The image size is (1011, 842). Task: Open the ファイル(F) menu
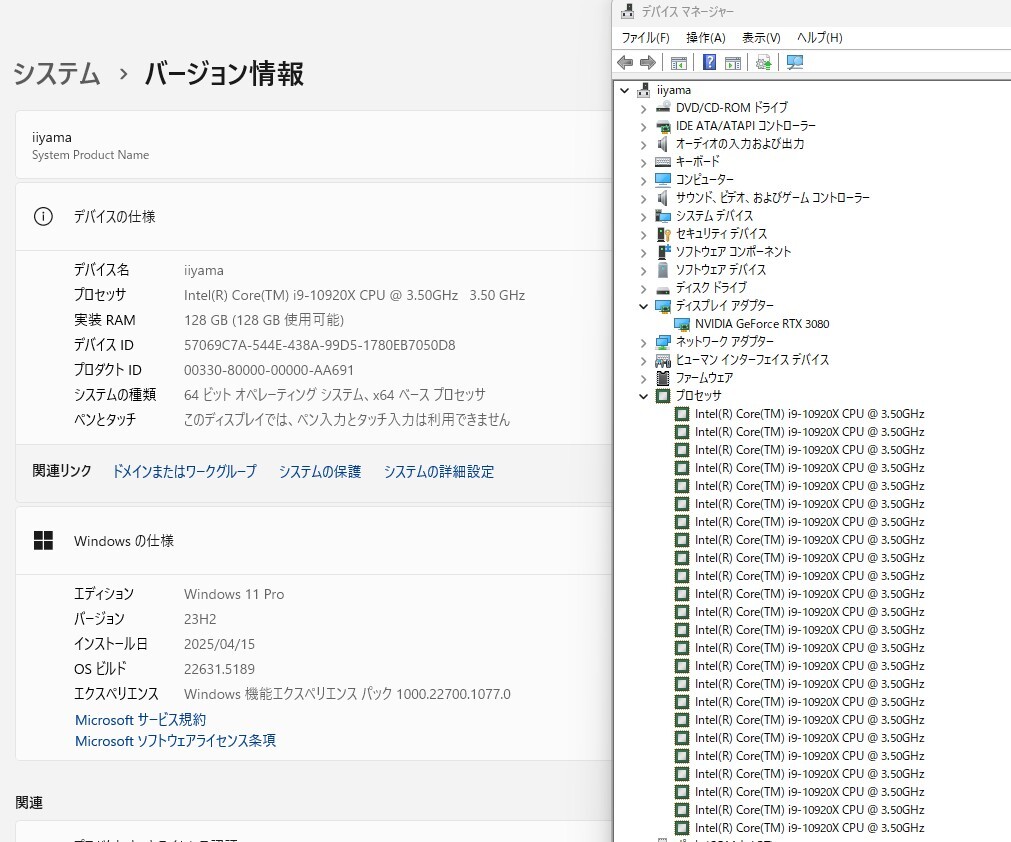[x=645, y=37]
